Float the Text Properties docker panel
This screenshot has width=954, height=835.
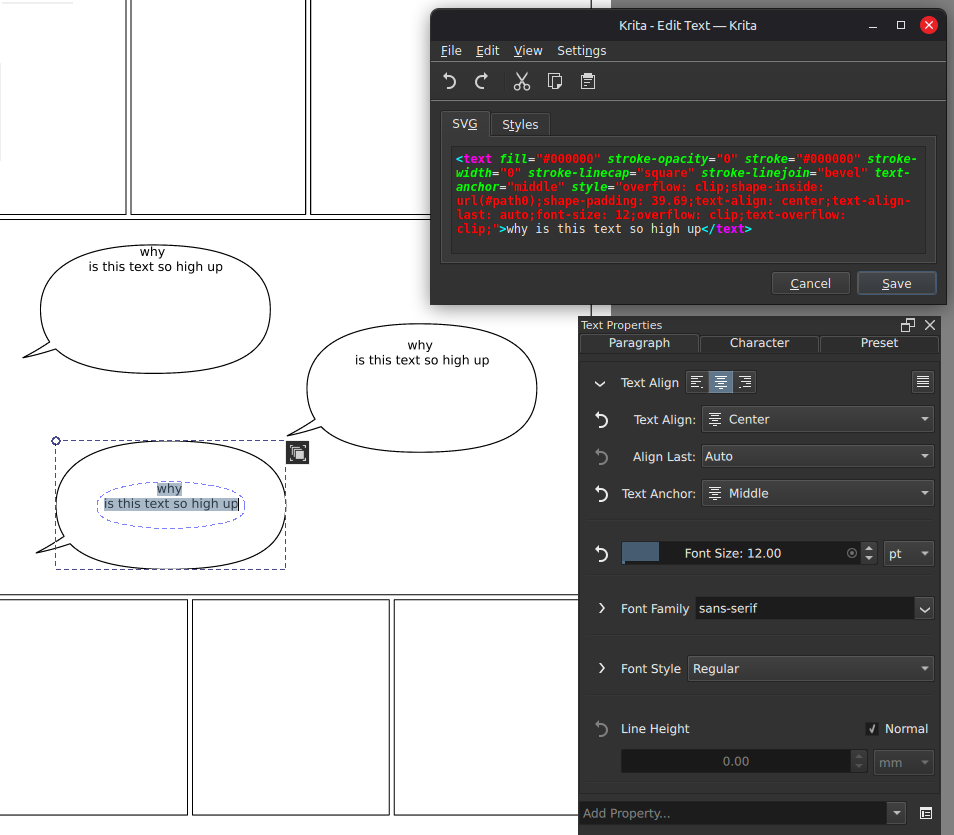pos(908,325)
